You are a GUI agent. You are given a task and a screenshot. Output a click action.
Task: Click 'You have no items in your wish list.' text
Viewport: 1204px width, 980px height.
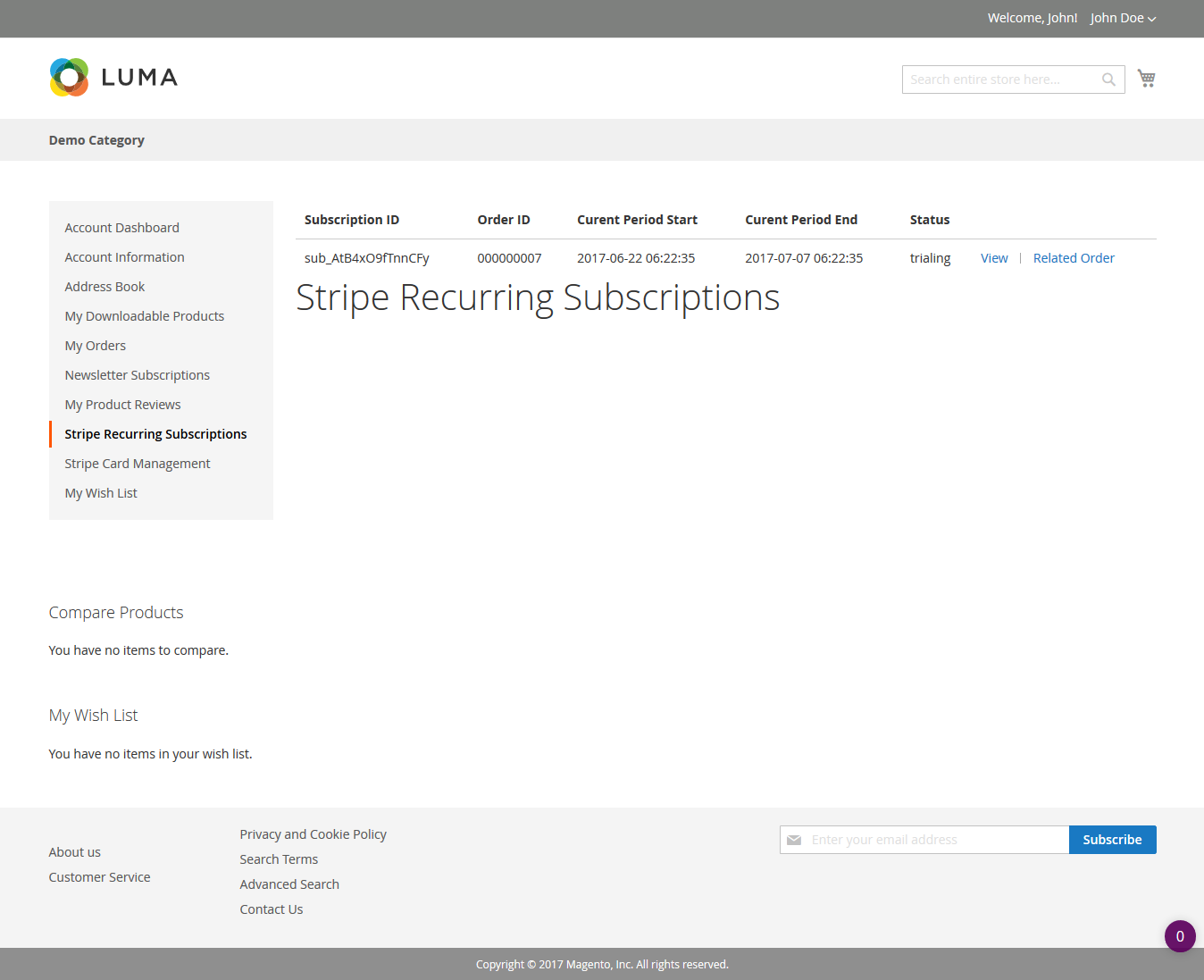click(151, 754)
